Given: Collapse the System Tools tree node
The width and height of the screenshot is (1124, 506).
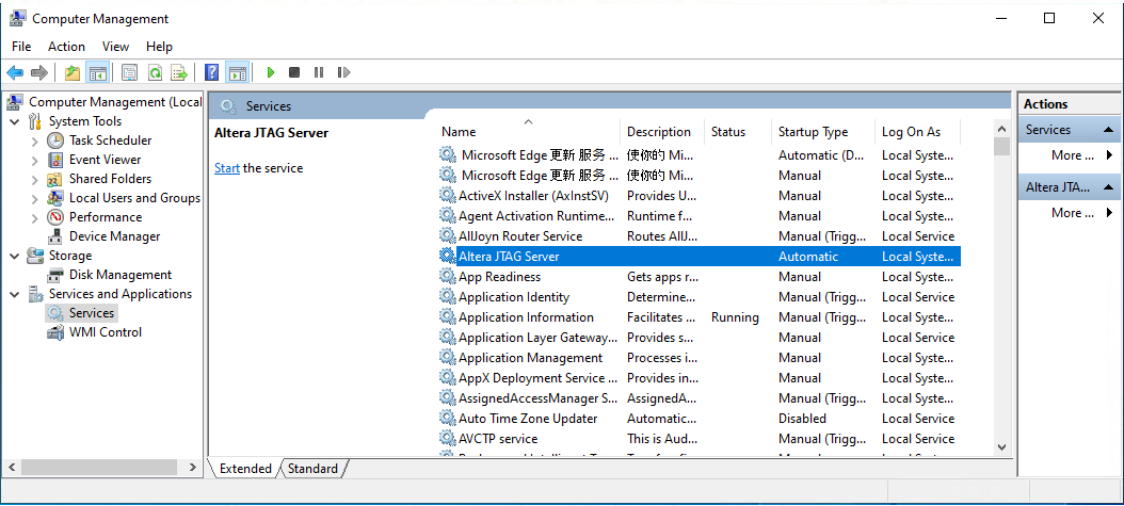Looking at the screenshot, I should coord(15,121).
